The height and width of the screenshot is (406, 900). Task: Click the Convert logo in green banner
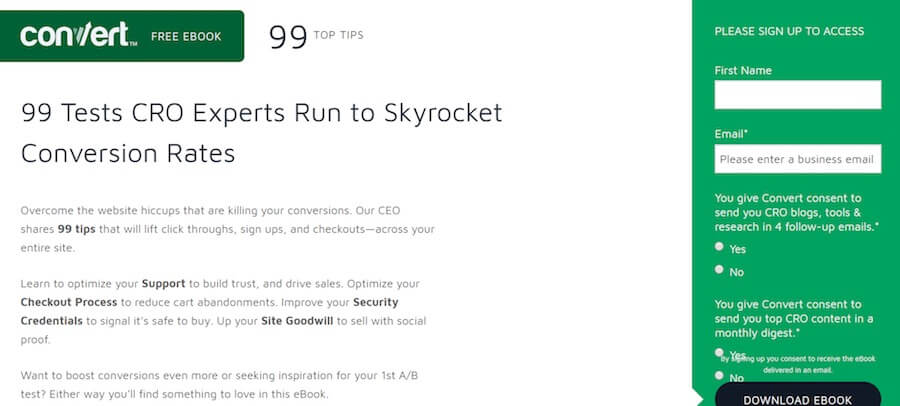click(79, 36)
